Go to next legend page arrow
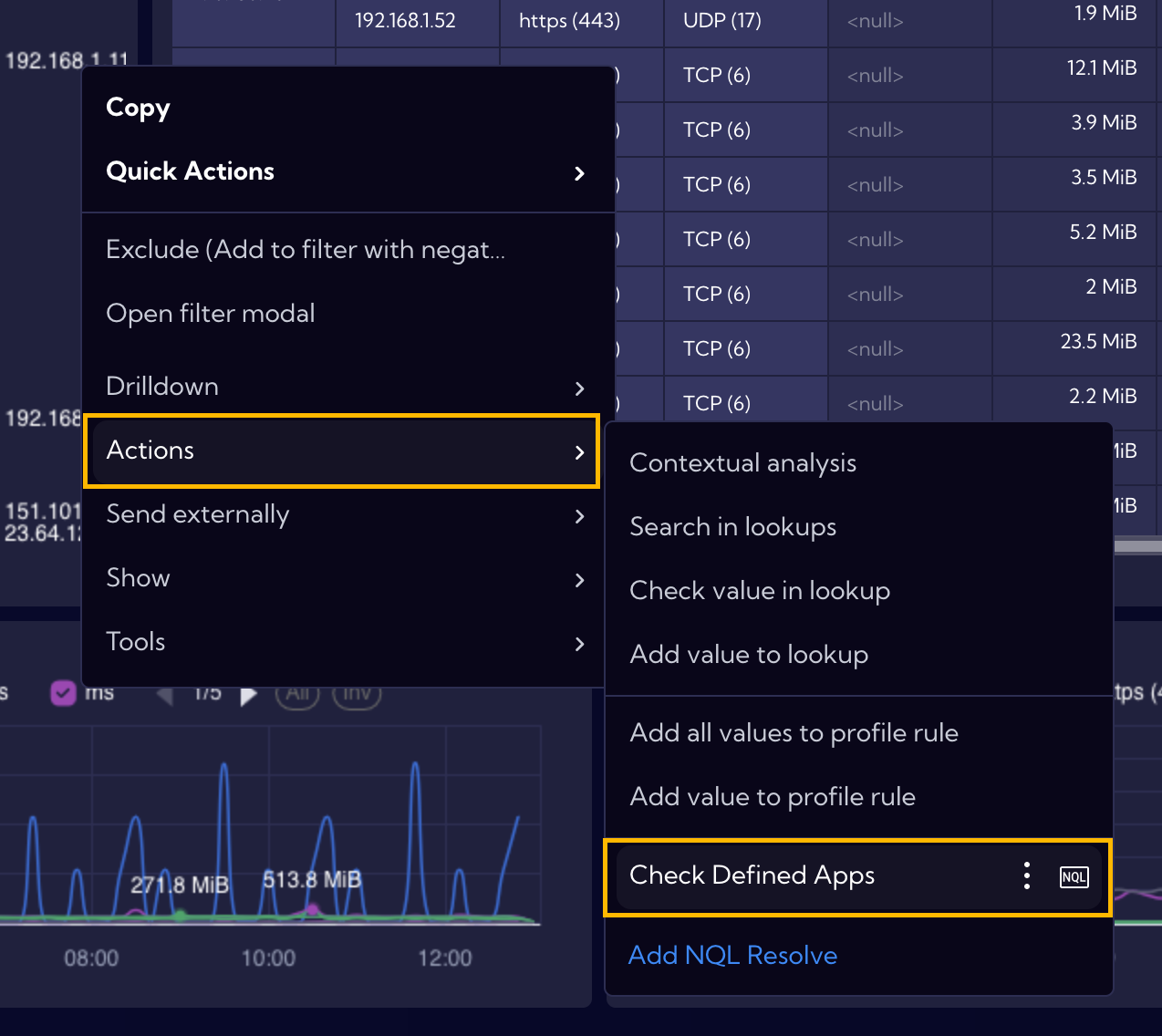1162x1036 pixels. tap(248, 696)
